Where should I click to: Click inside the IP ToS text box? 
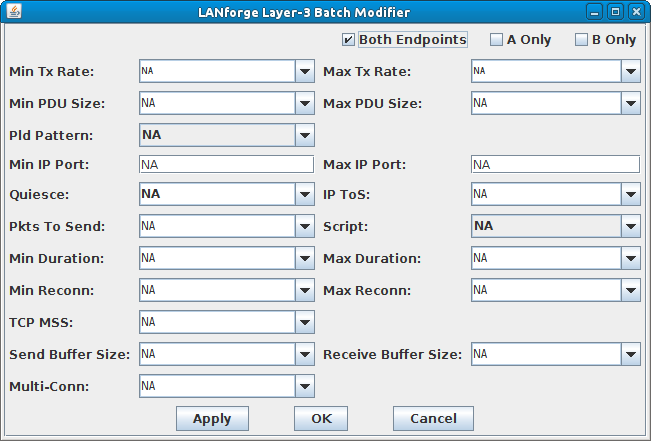(x=546, y=194)
